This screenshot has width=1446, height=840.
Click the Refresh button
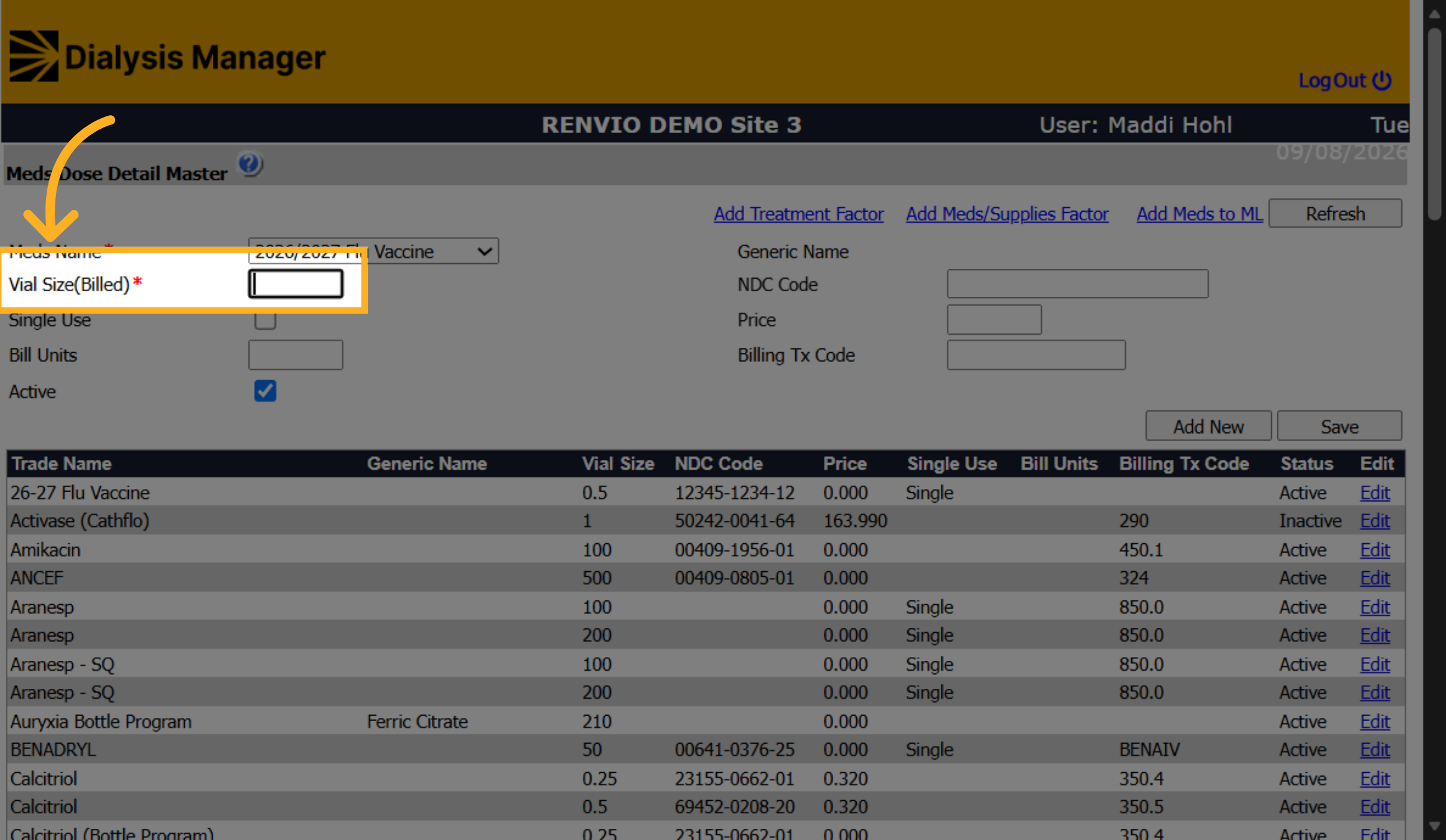[x=1335, y=213]
